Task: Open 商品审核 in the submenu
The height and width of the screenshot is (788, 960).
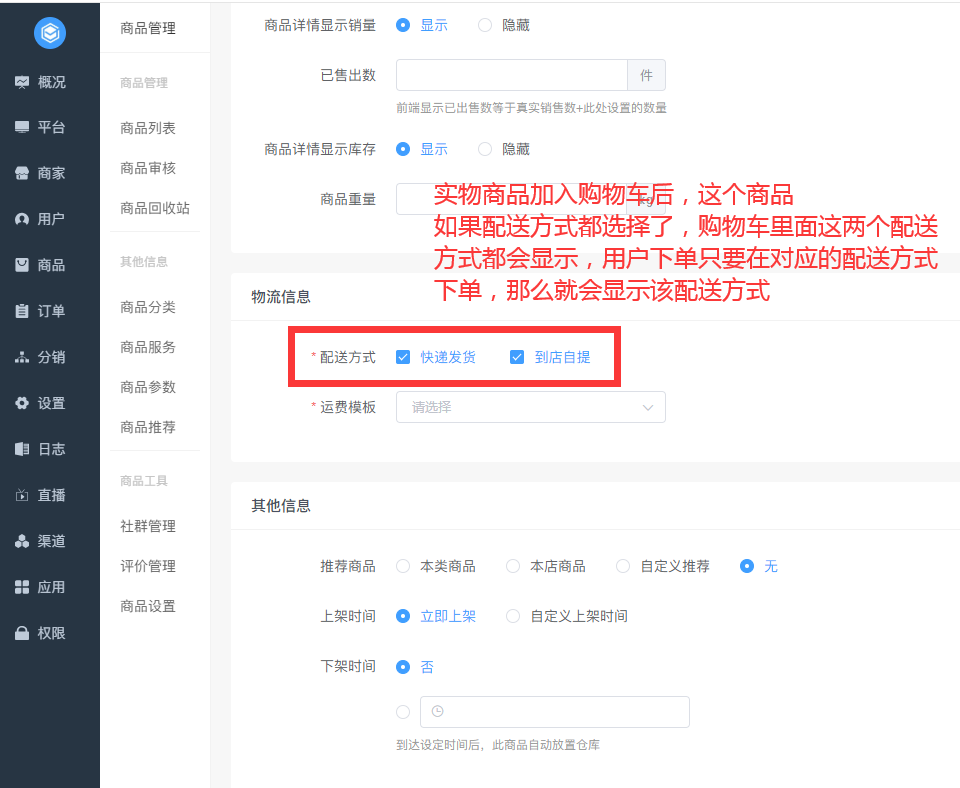Action: (148, 168)
